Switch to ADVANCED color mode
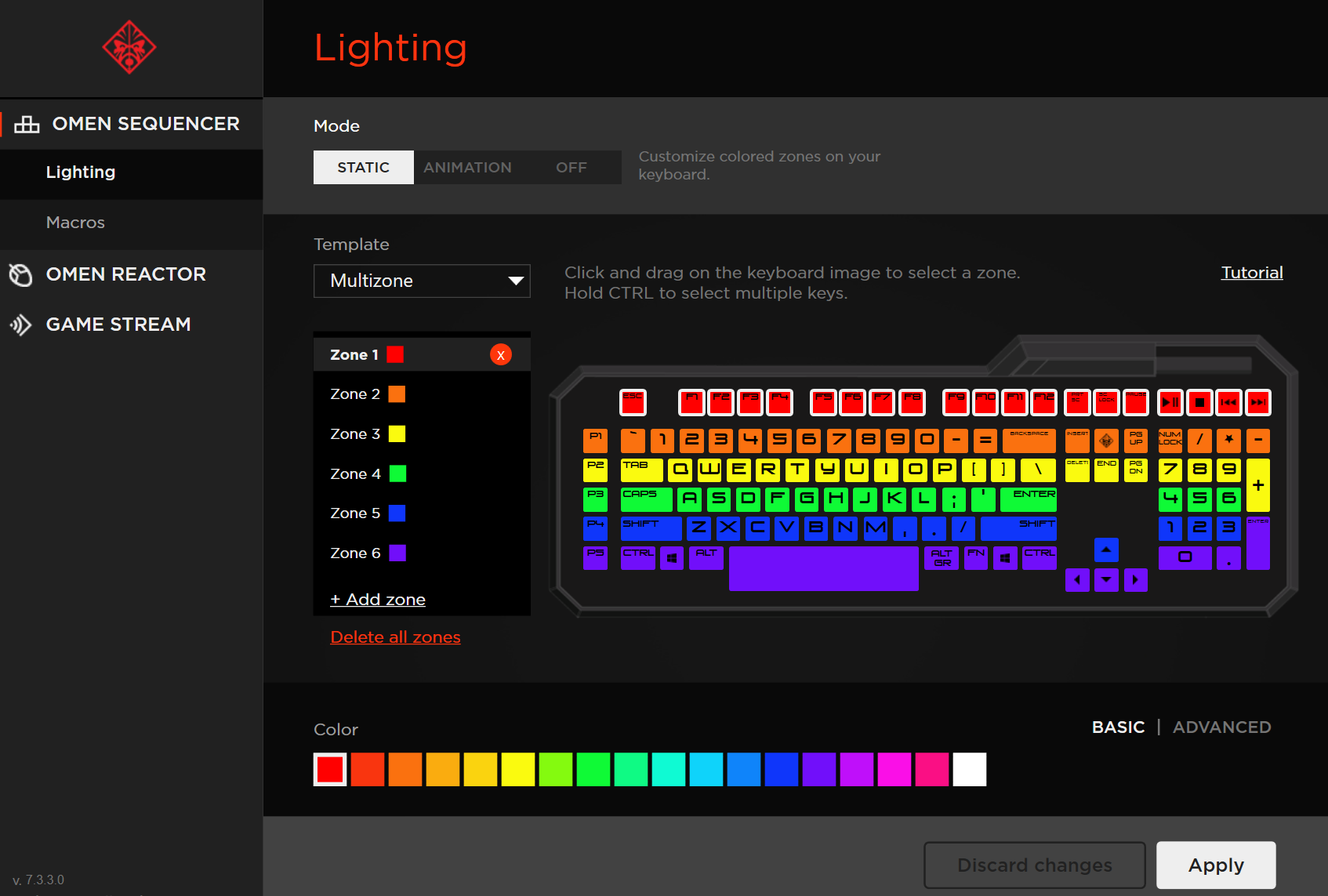The image size is (1328, 896). click(1222, 727)
